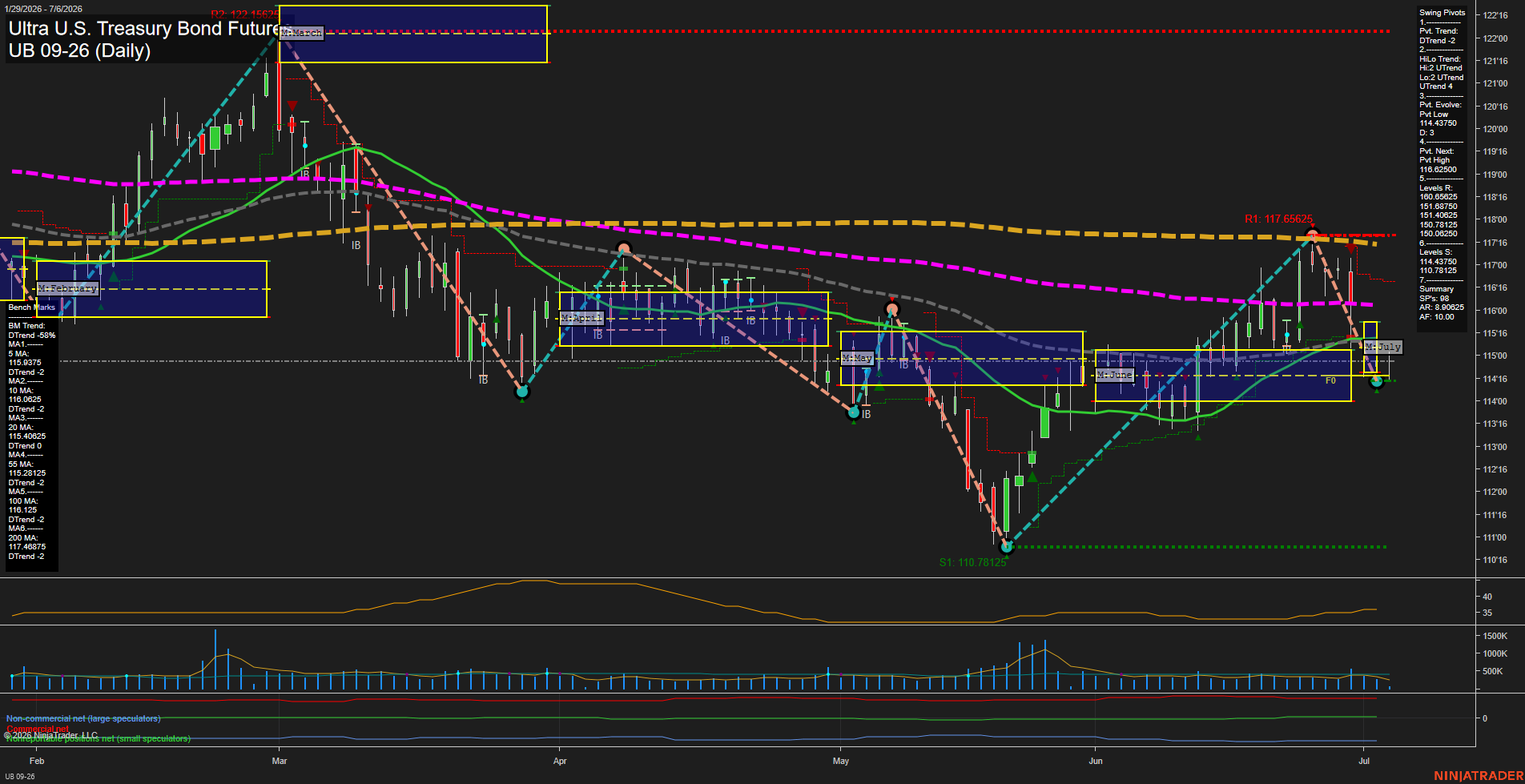Screen dimensions: 1525x784
Task: Click the 115'00 price axis label
Action: coord(1495,356)
